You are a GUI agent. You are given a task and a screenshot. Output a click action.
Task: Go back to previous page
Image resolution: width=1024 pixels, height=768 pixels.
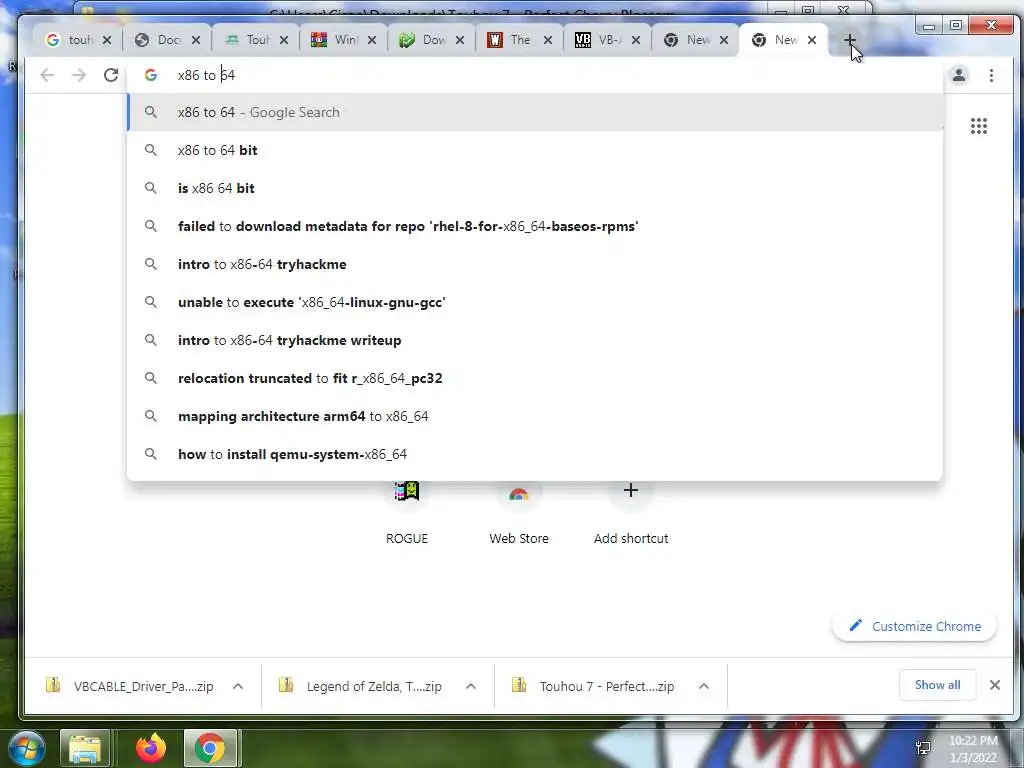[47, 75]
